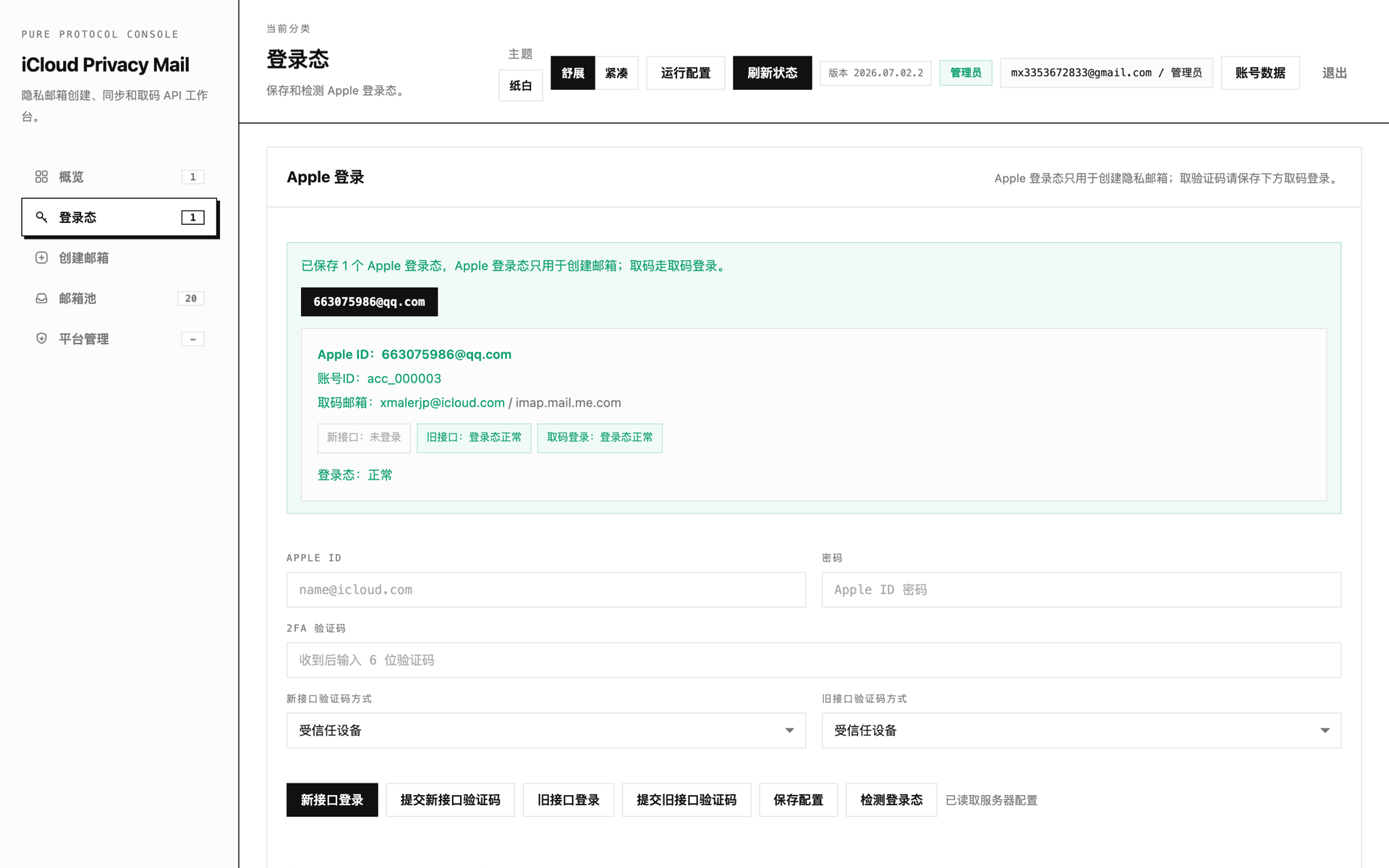This screenshot has width=1389, height=868.
Task: Click 提交新接口验证码
Action: click(x=450, y=800)
